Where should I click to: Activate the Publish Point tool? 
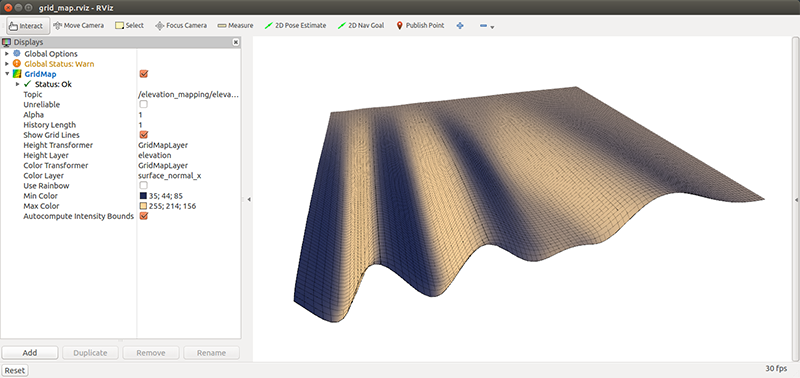click(x=420, y=26)
